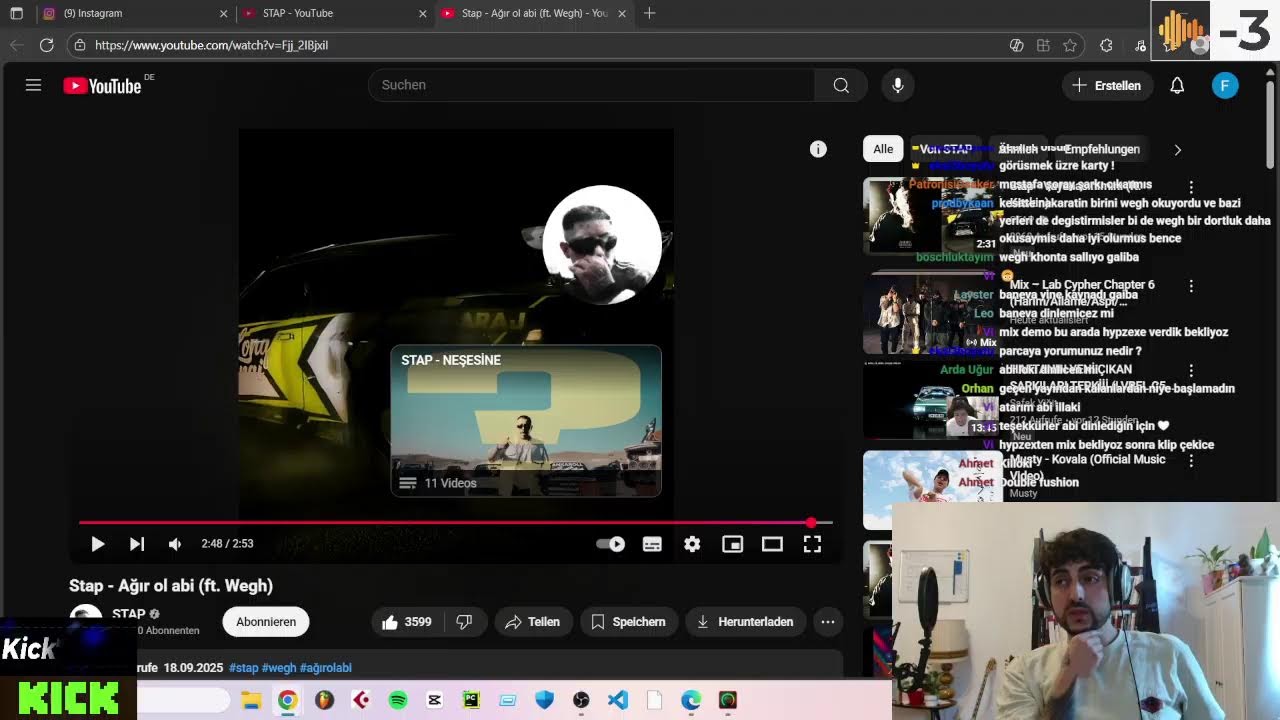This screenshot has height=720, width=1280.
Task: Open options for the 13:45 video
Action: click(x=1191, y=371)
